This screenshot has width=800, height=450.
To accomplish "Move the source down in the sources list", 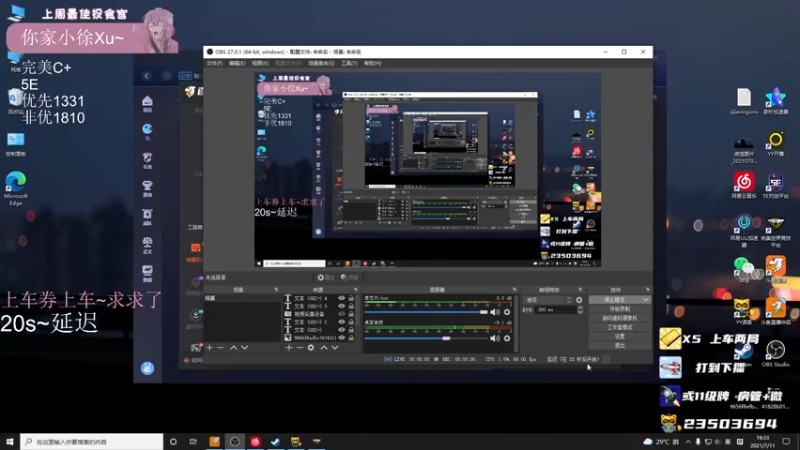I will (335, 347).
